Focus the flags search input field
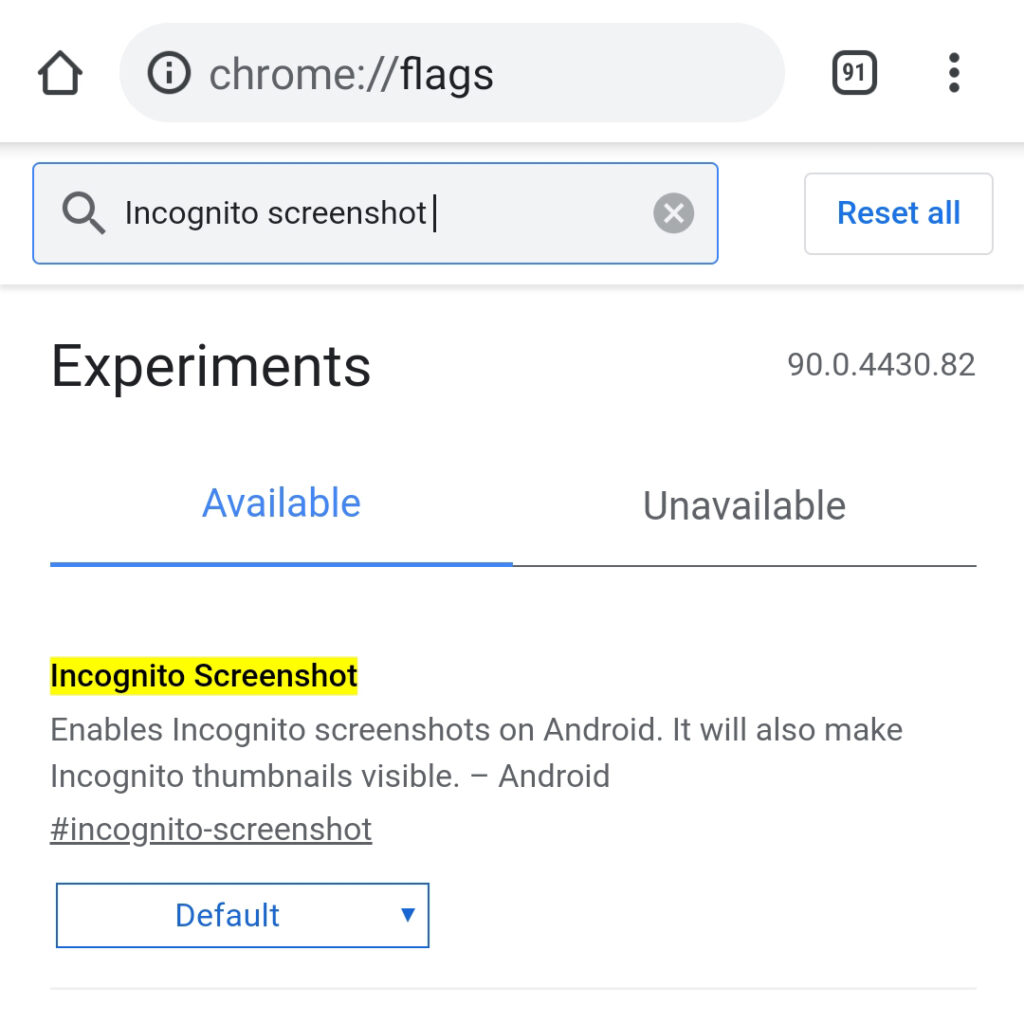The width and height of the screenshot is (1024, 1024). (x=376, y=214)
